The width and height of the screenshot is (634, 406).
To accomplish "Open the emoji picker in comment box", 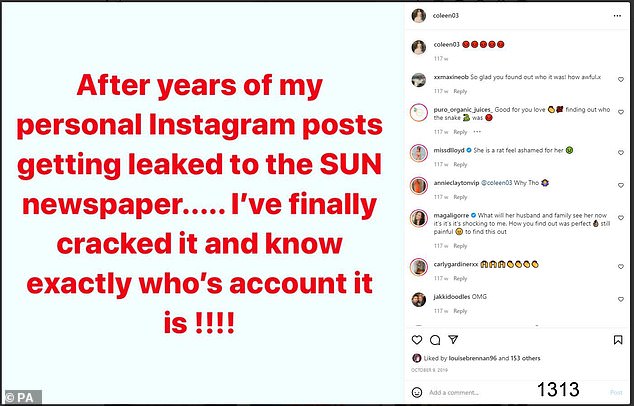I will tap(416, 392).
